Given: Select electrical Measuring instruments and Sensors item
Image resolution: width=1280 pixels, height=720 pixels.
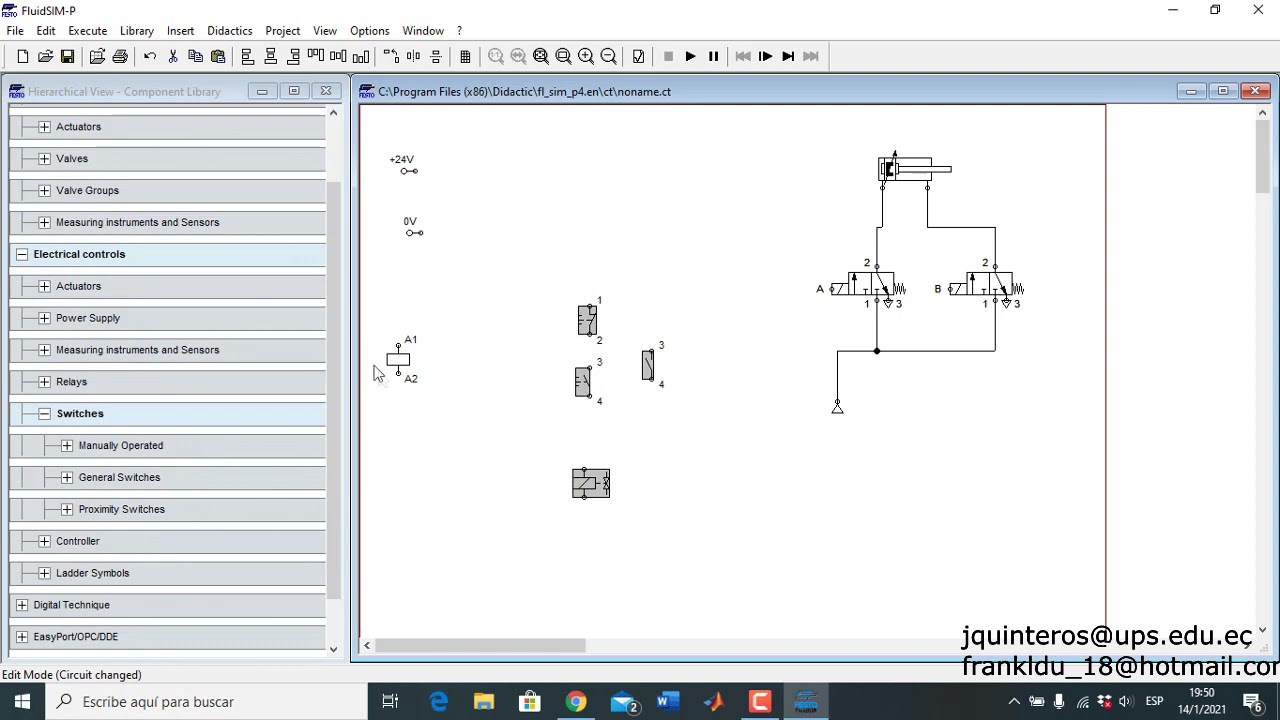Looking at the screenshot, I should click(137, 350).
